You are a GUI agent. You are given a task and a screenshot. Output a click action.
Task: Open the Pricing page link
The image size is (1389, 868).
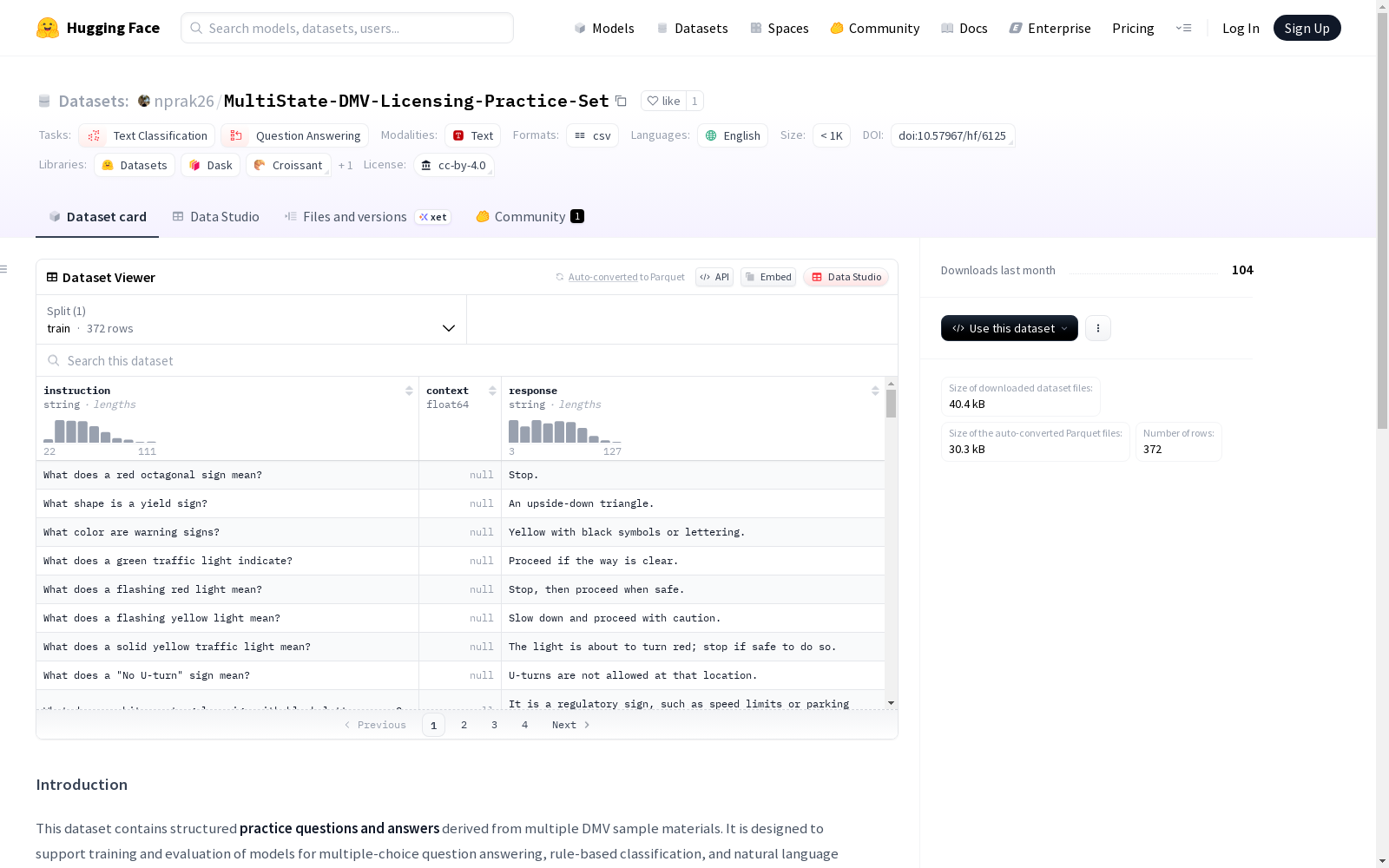pos(1133,28)
